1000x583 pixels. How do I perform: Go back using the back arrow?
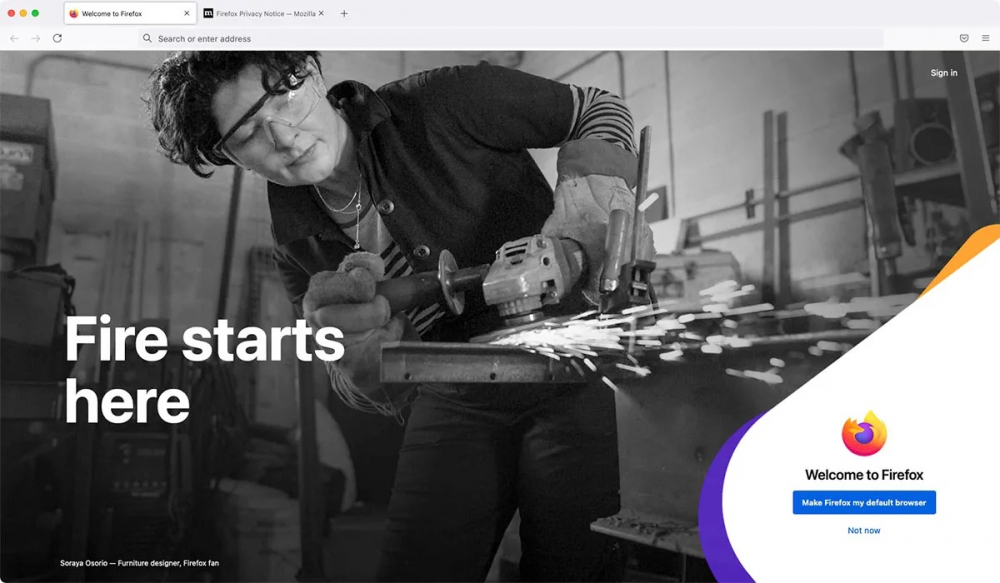pyautogui.click(x=14, y=38)
